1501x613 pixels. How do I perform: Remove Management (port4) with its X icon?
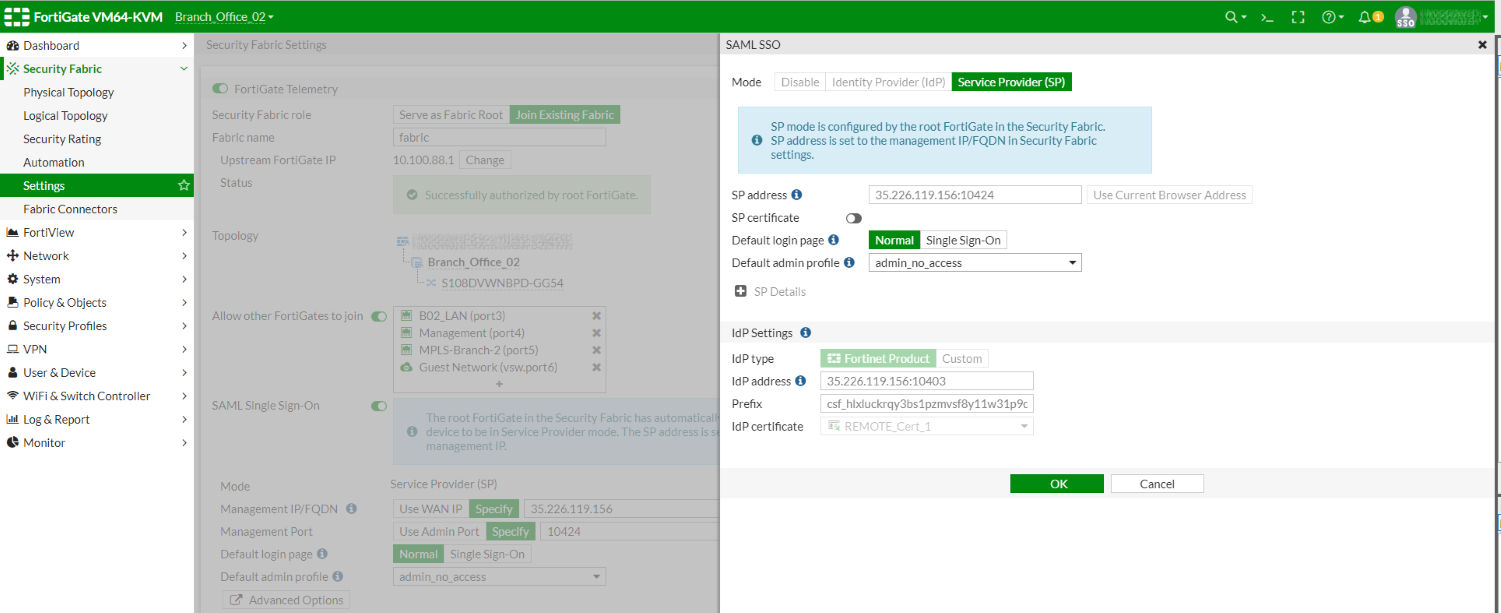596,333
